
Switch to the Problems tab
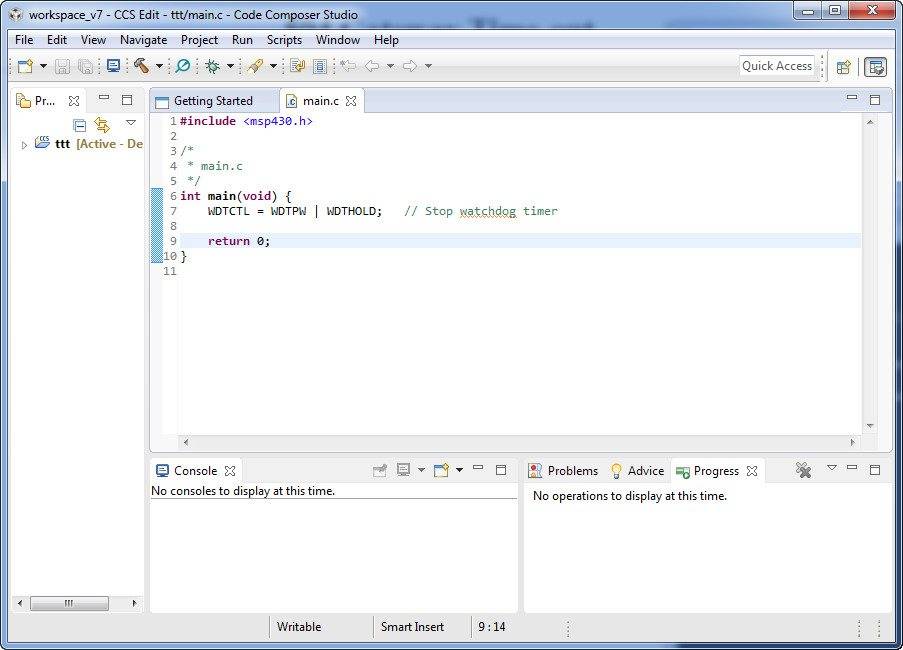[563, 471]
